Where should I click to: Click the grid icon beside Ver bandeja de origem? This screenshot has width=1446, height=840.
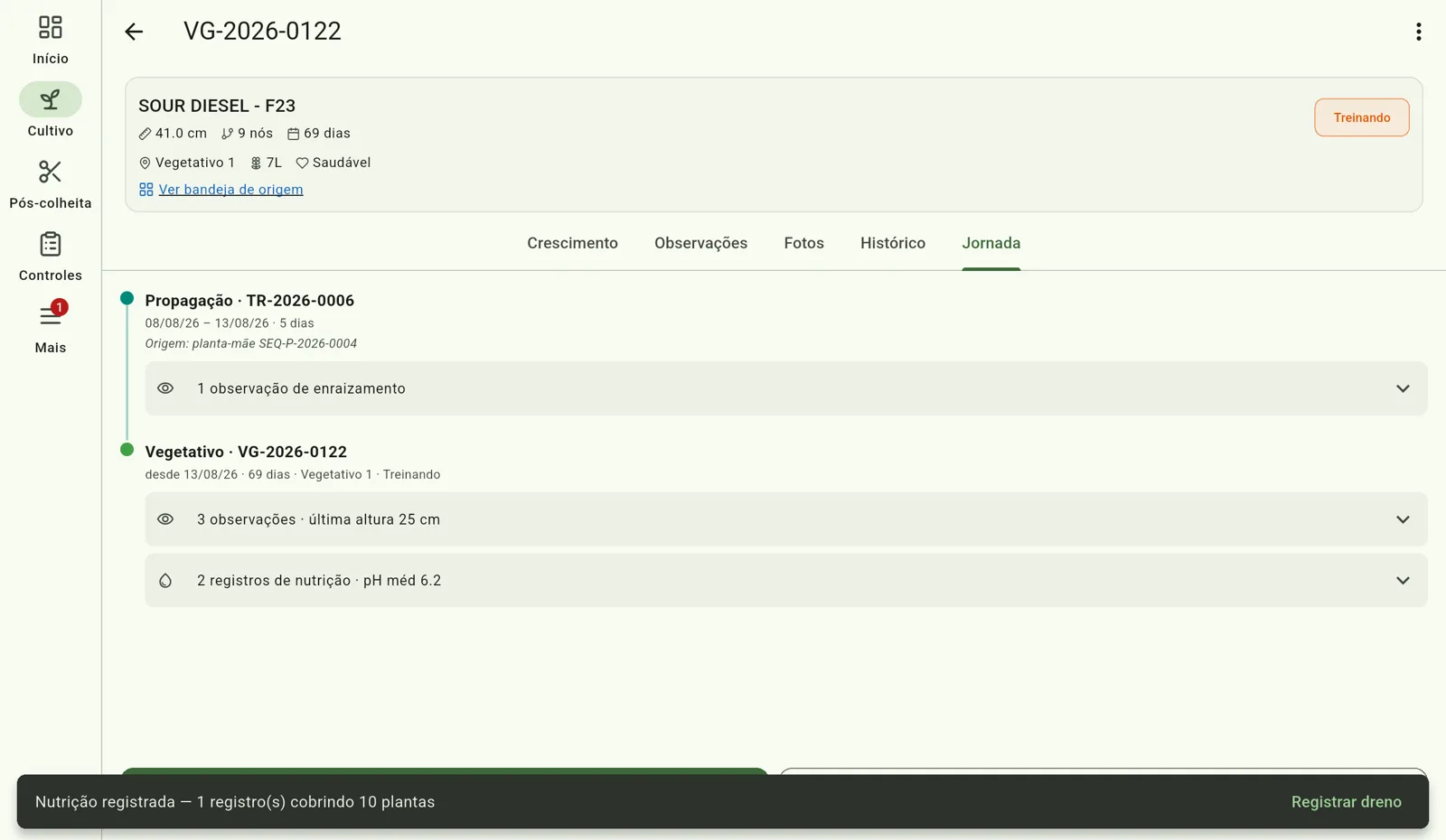tap(146, 190)
